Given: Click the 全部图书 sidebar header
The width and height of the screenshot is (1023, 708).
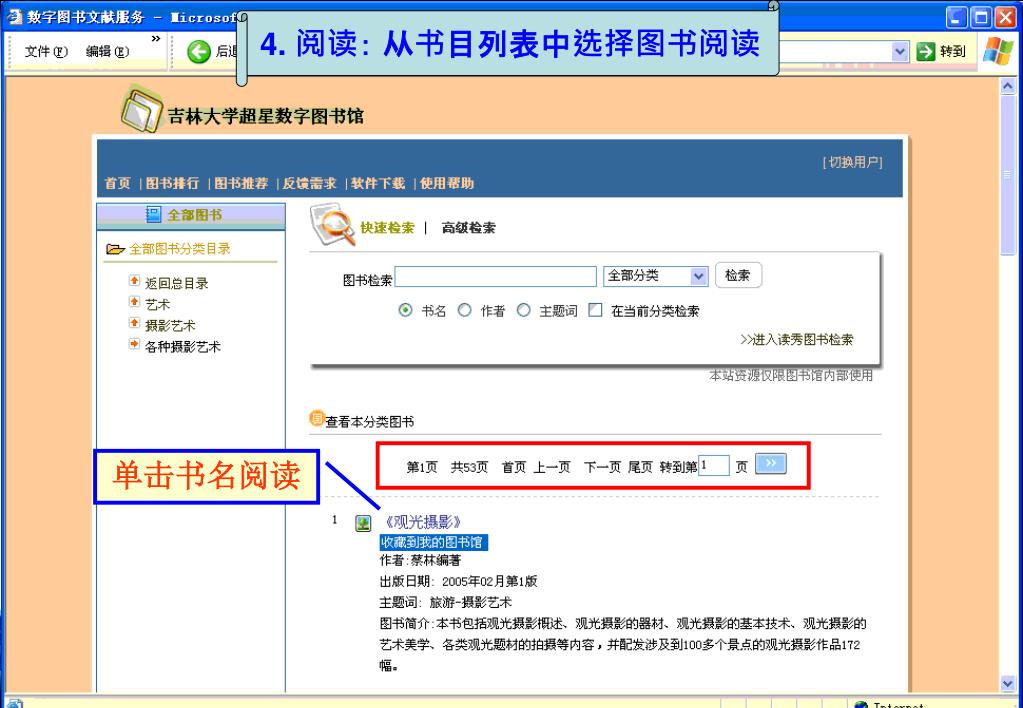Looking at the screenshot, I should [x=191, y=215].
